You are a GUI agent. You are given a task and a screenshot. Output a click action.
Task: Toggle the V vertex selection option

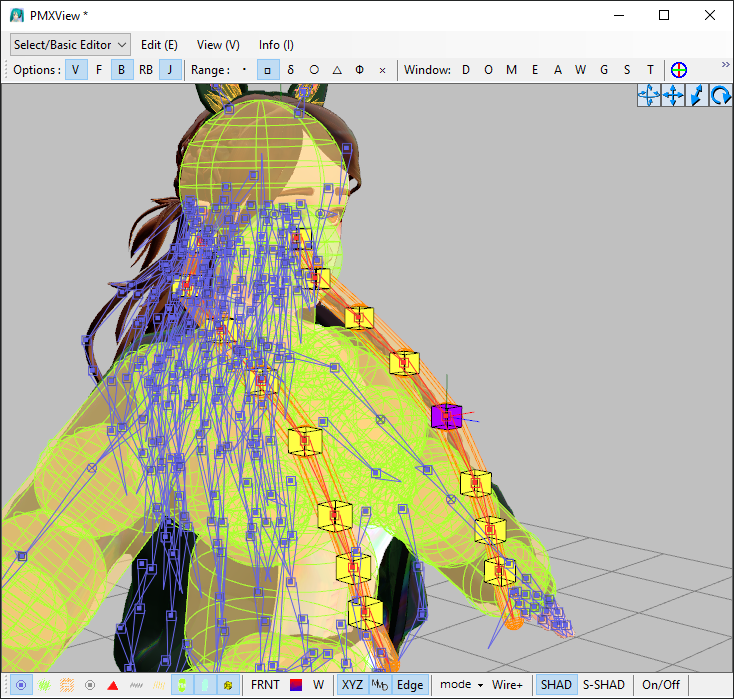click(x=76, y=70)
